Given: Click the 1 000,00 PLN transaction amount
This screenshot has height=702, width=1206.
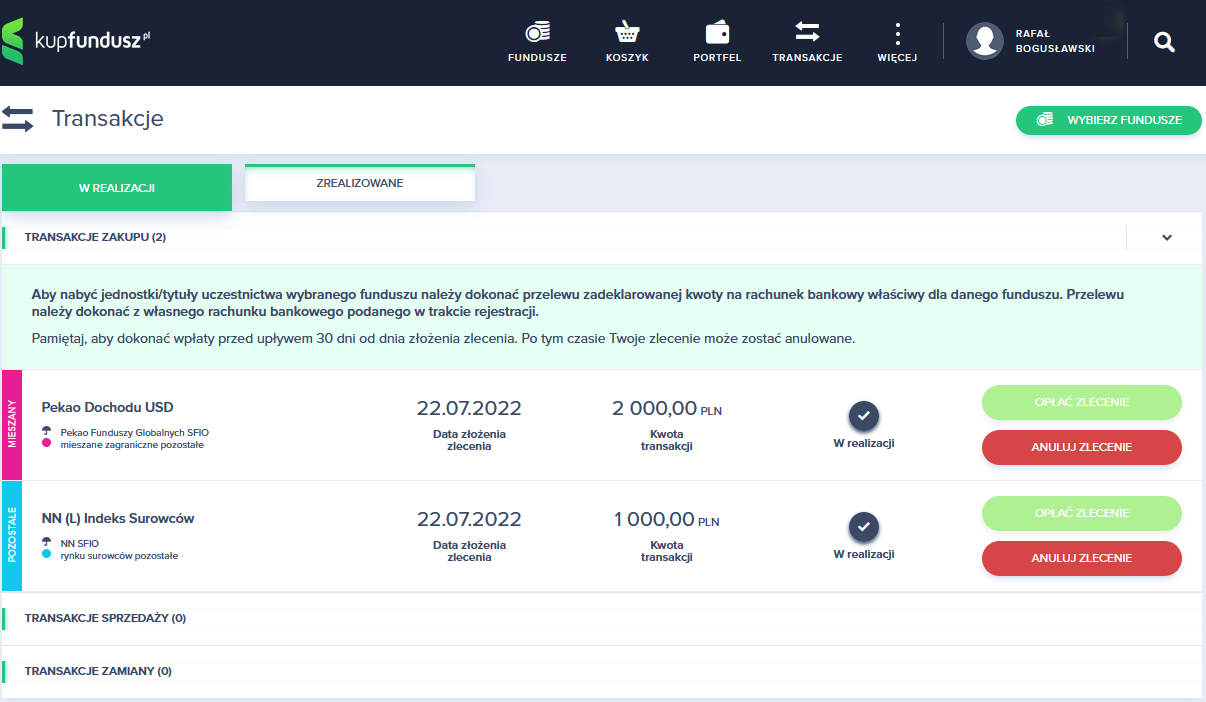Looking at the screenshot, I should point(666,519).
